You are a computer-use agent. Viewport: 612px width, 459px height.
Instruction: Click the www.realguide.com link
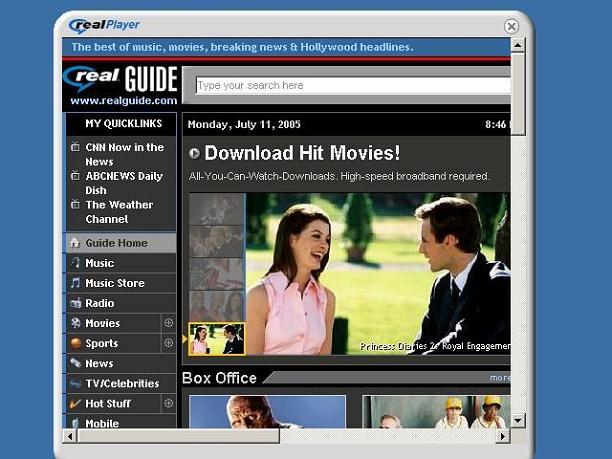tap(124, 101)
